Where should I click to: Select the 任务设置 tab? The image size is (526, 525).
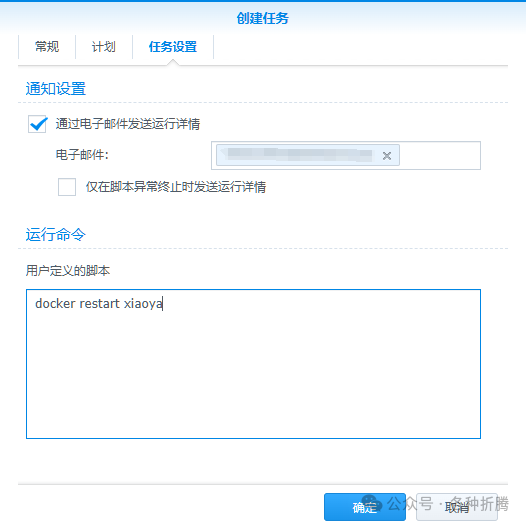pos(173,47)
